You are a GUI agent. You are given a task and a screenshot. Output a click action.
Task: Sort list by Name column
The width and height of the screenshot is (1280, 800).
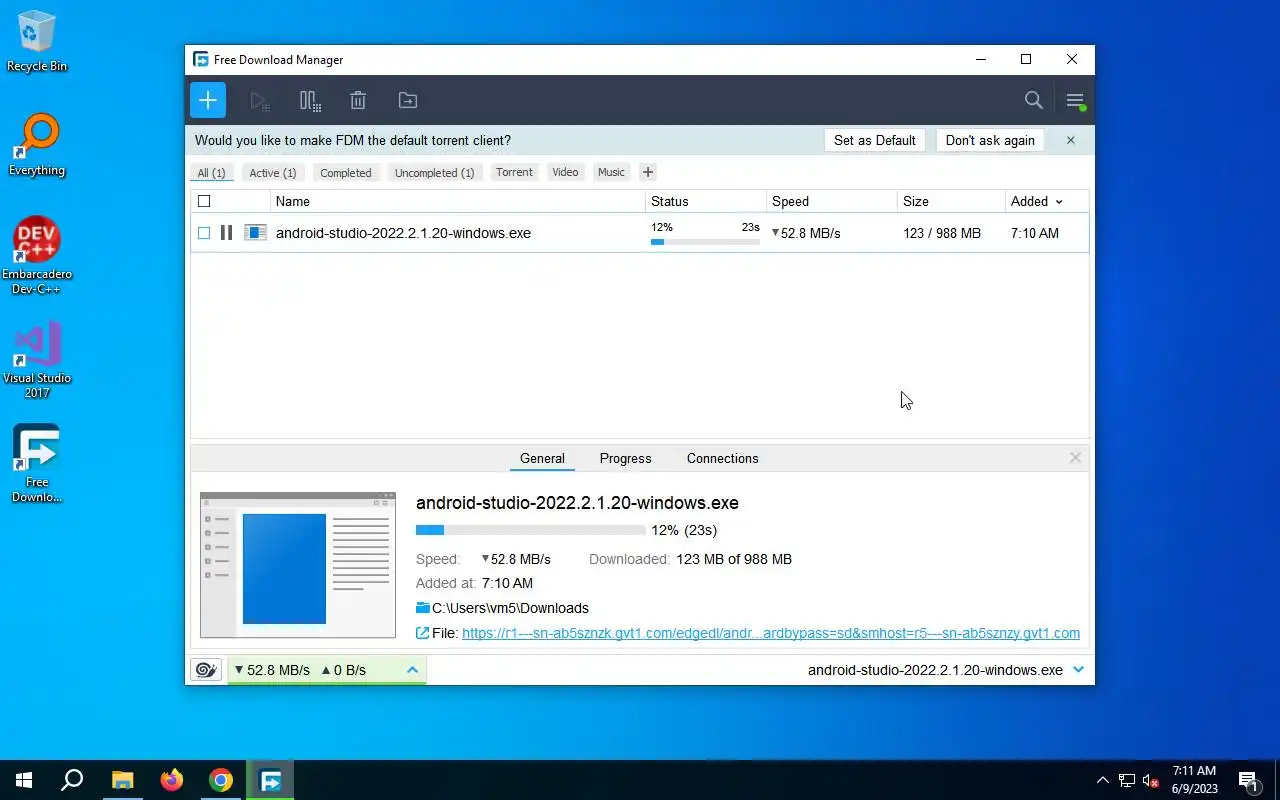457,201
